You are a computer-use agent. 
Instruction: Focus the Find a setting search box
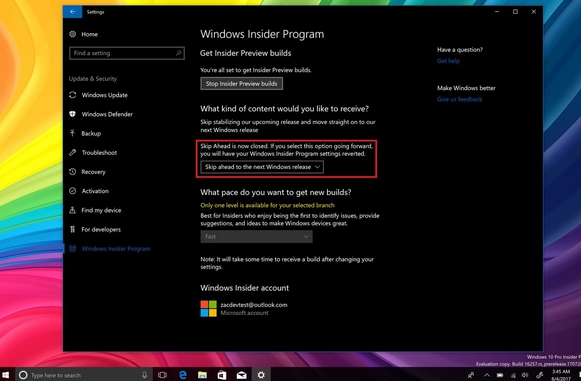point(127,53)
